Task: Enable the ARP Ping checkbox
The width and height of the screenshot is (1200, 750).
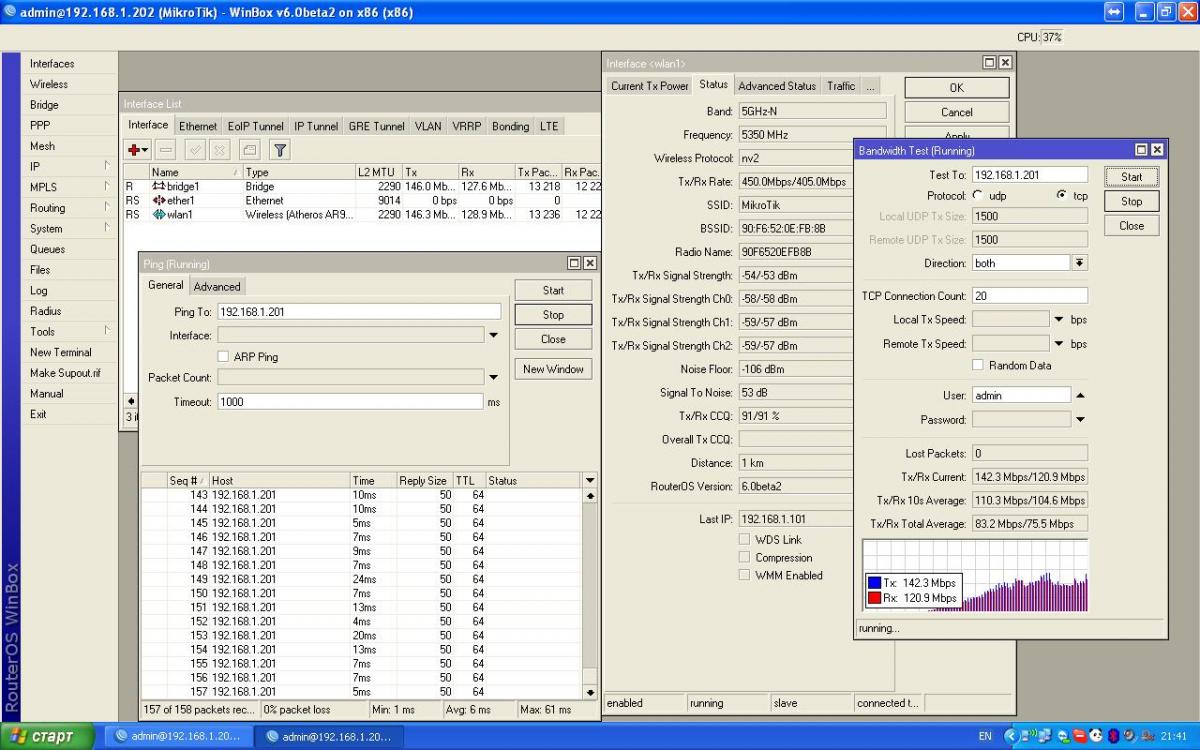Action: coord(223,357)
